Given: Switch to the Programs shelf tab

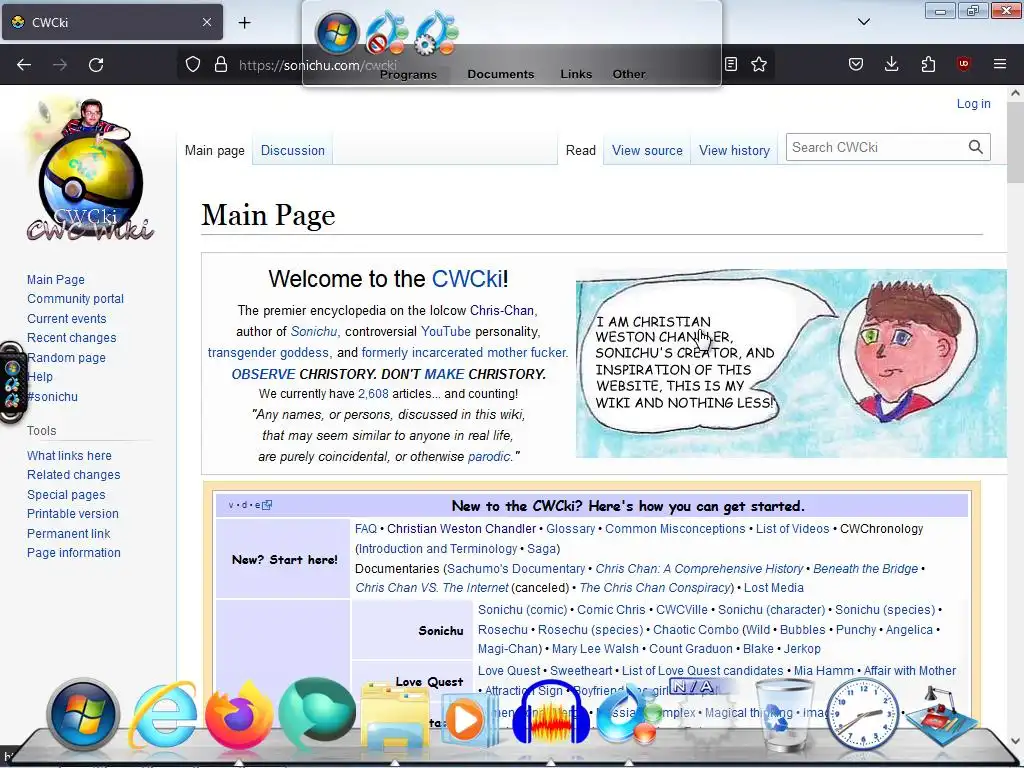Looking at the screenshot, I should tap(408, 74).
